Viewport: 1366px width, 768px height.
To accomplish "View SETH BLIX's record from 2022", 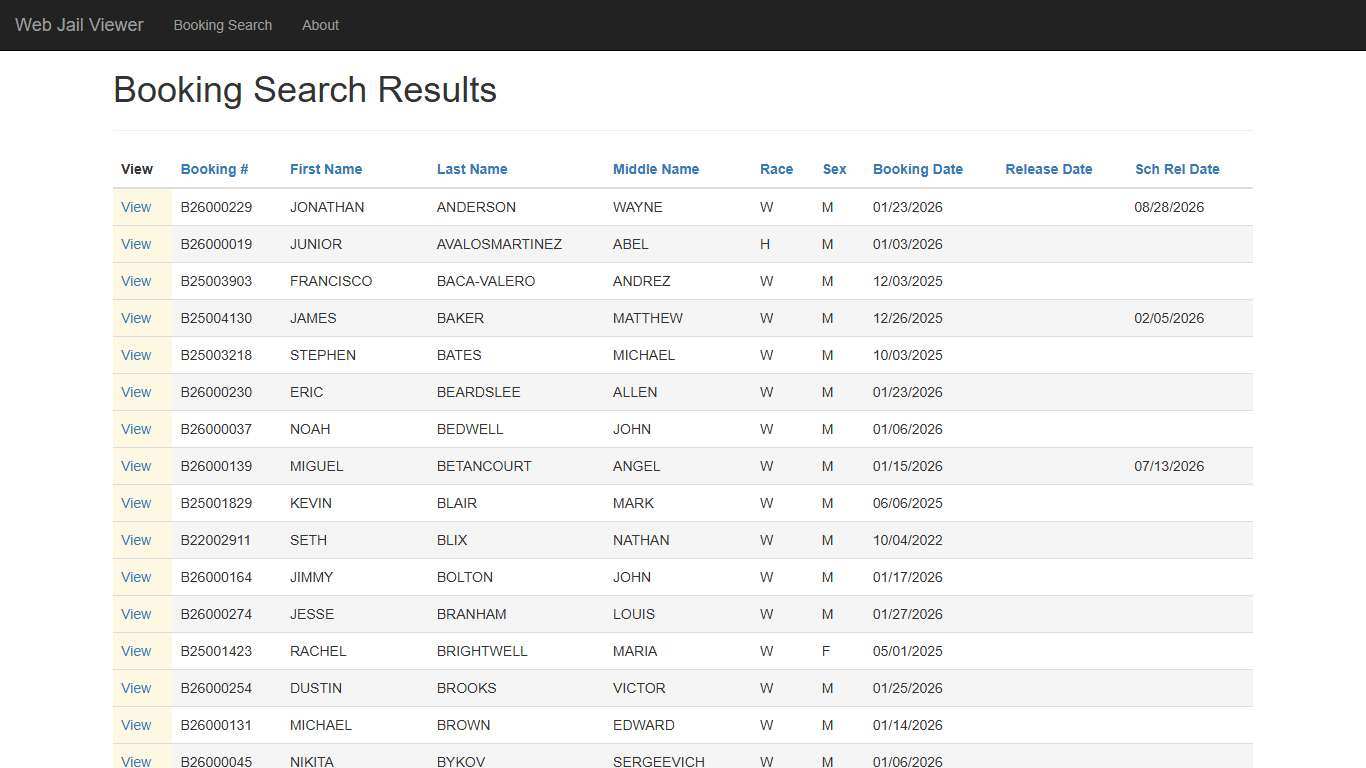I will [136, 540].
